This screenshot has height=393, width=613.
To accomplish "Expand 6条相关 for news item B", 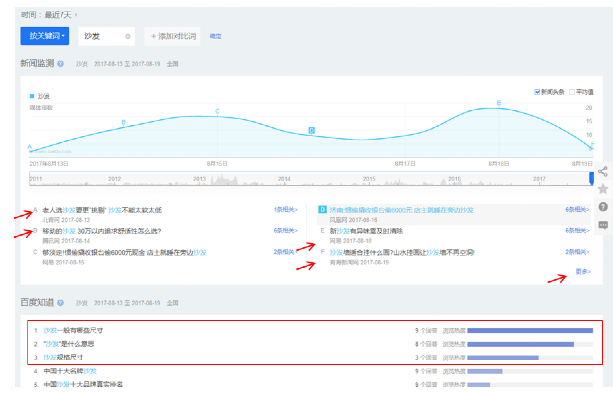I will point(285,231).
